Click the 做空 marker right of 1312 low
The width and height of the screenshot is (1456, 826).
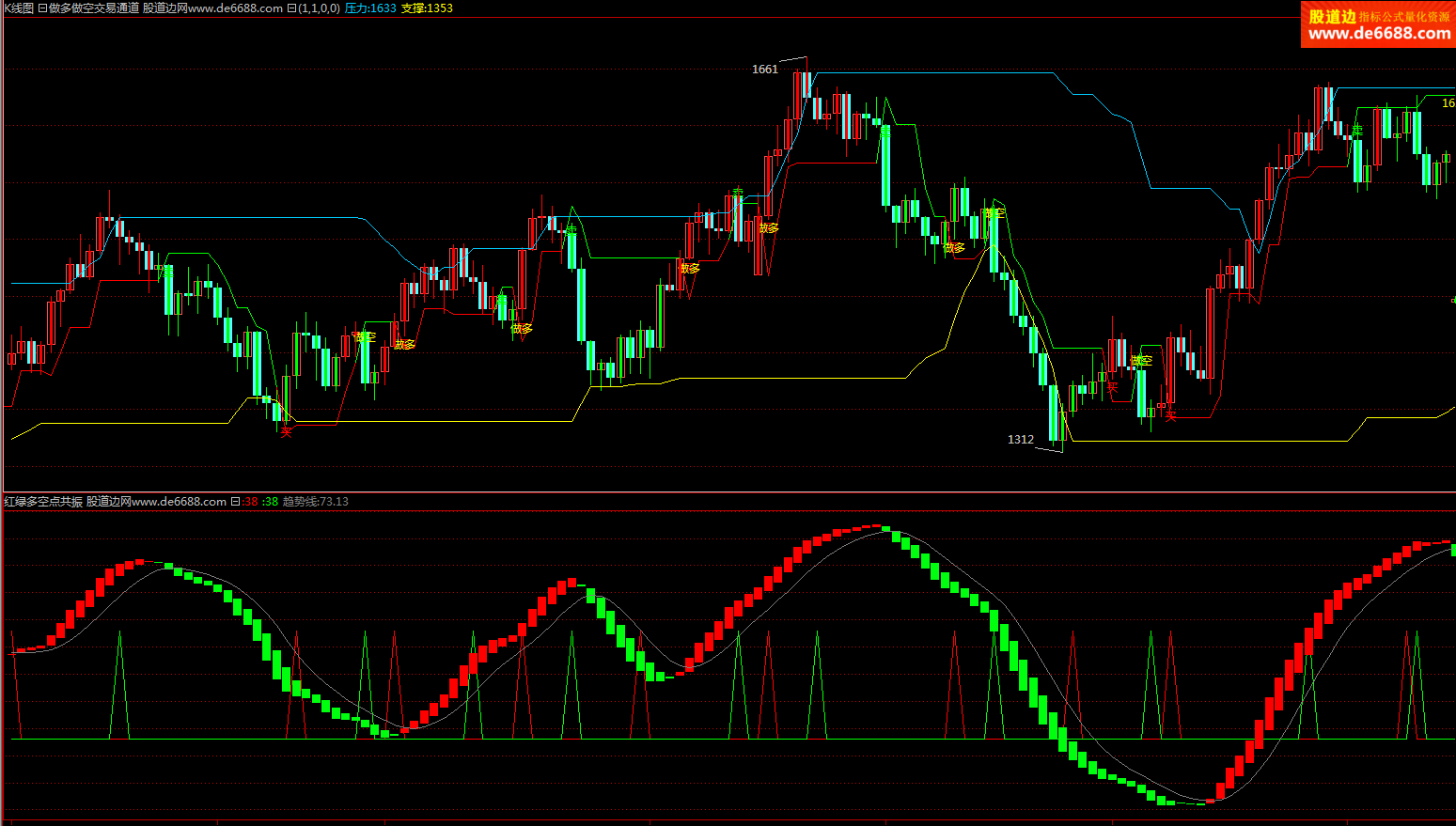[x=1141, y=361]
